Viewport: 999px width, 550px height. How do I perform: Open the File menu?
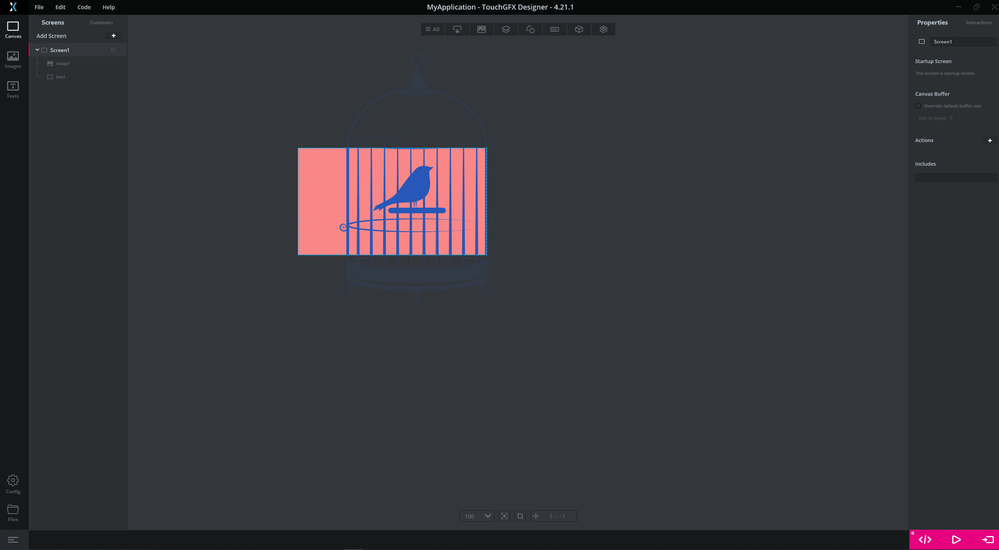click(x=40, y=7)
